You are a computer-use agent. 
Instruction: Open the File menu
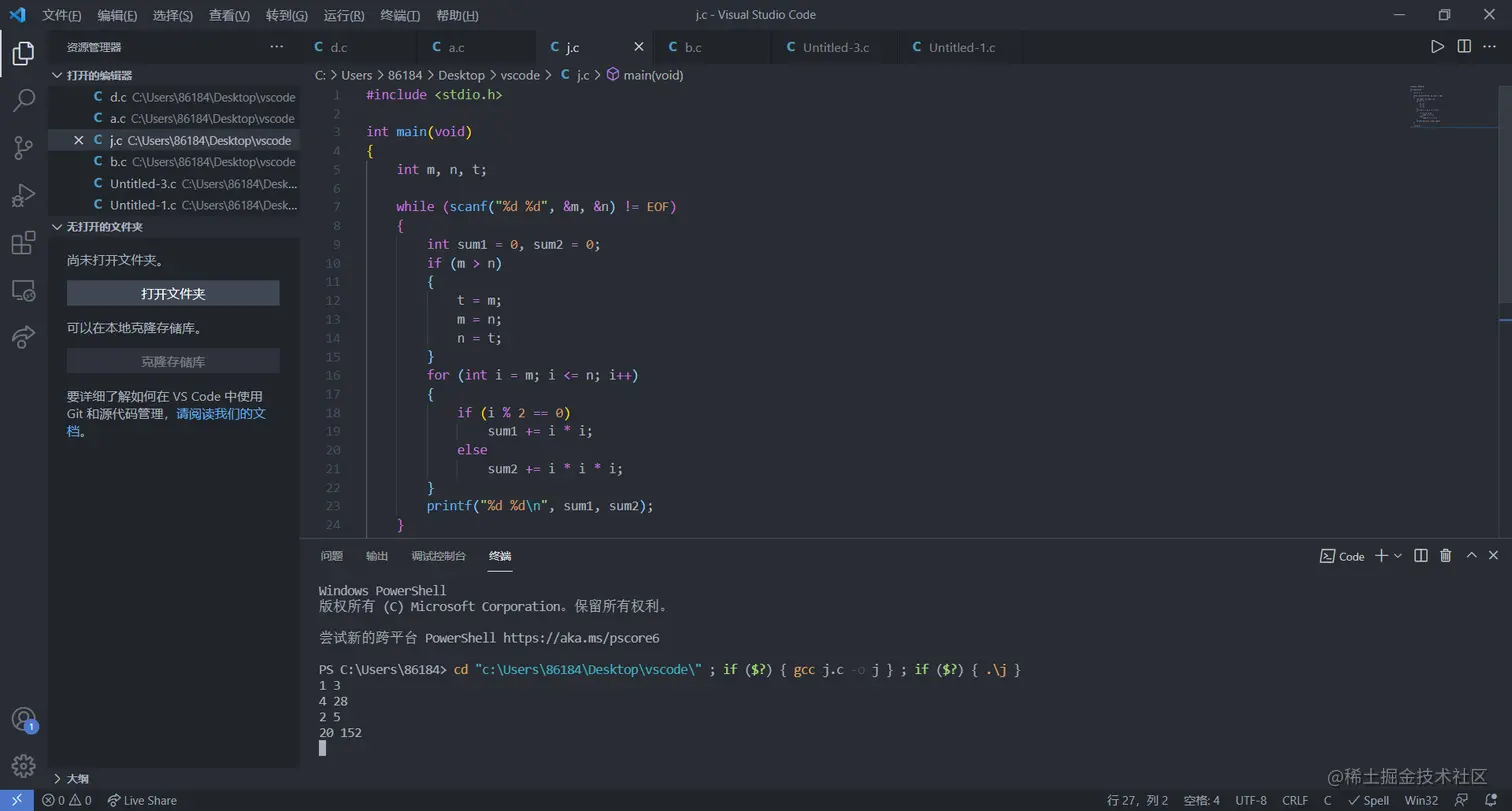click(62, 15)
